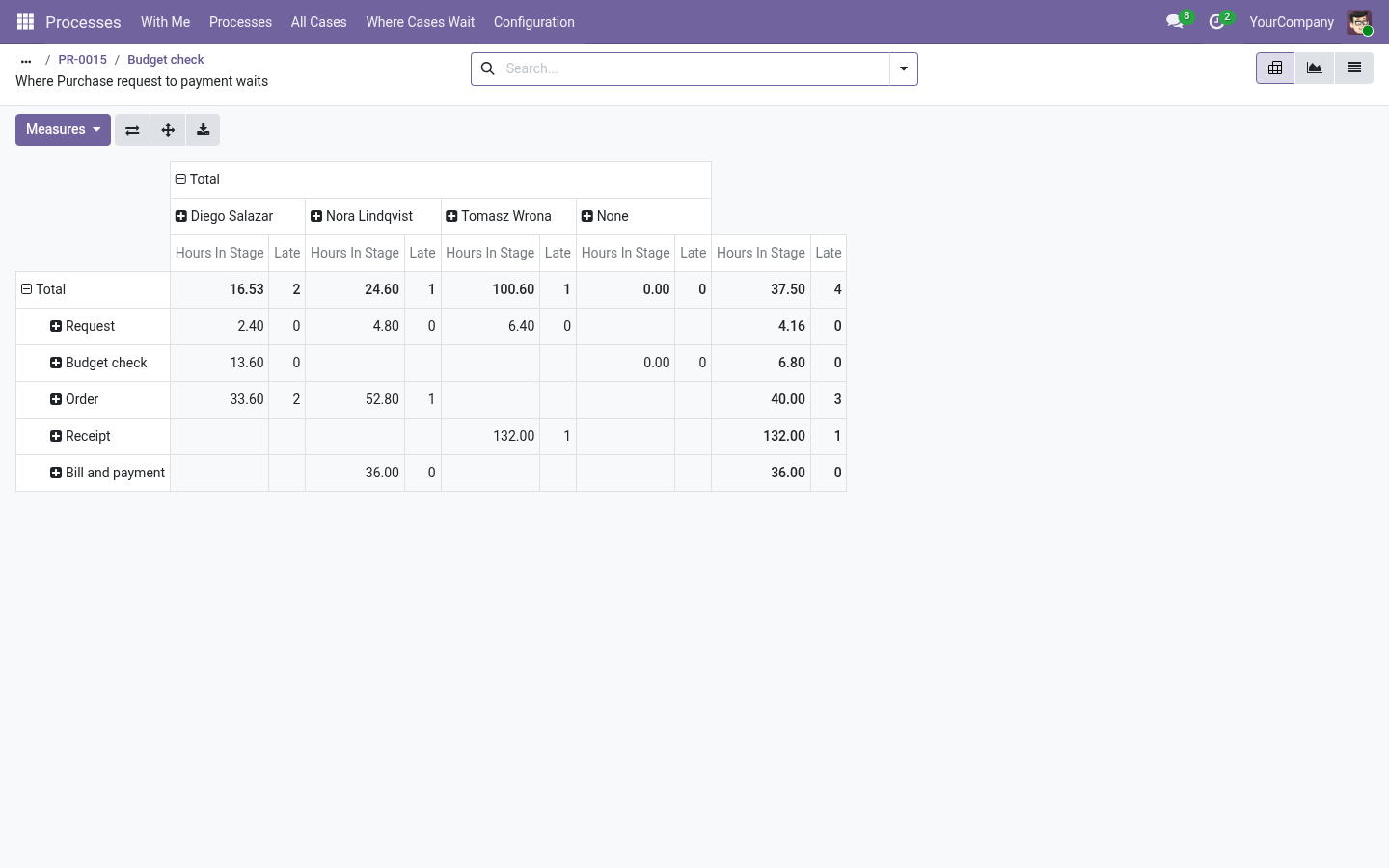1389x868 pixels.
Task: Go to PR-0015 breadcrumb link
Action: point(82,59)
